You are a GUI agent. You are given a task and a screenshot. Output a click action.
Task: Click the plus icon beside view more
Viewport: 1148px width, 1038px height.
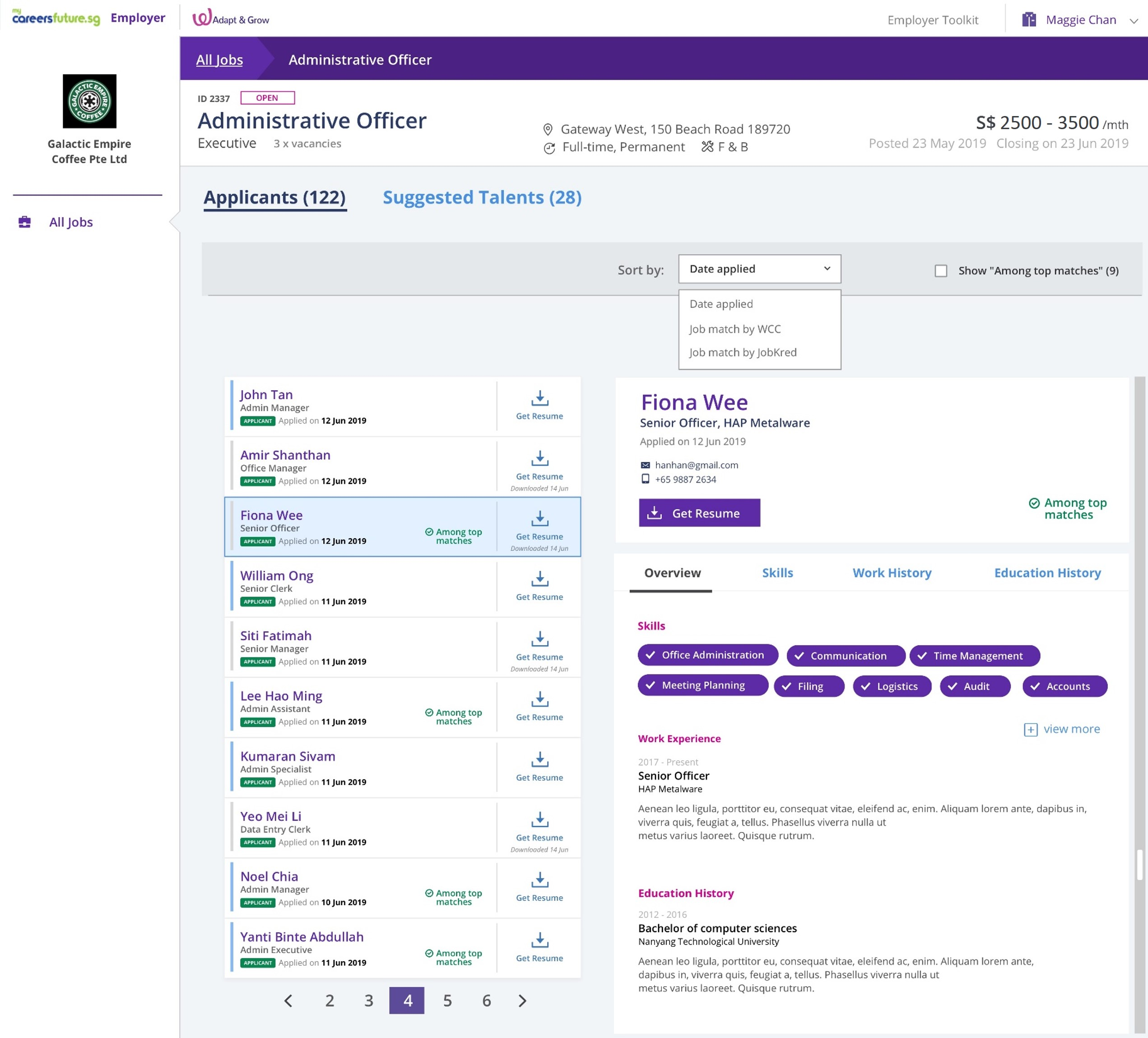pyautogui.click(x=1030, y=729)
